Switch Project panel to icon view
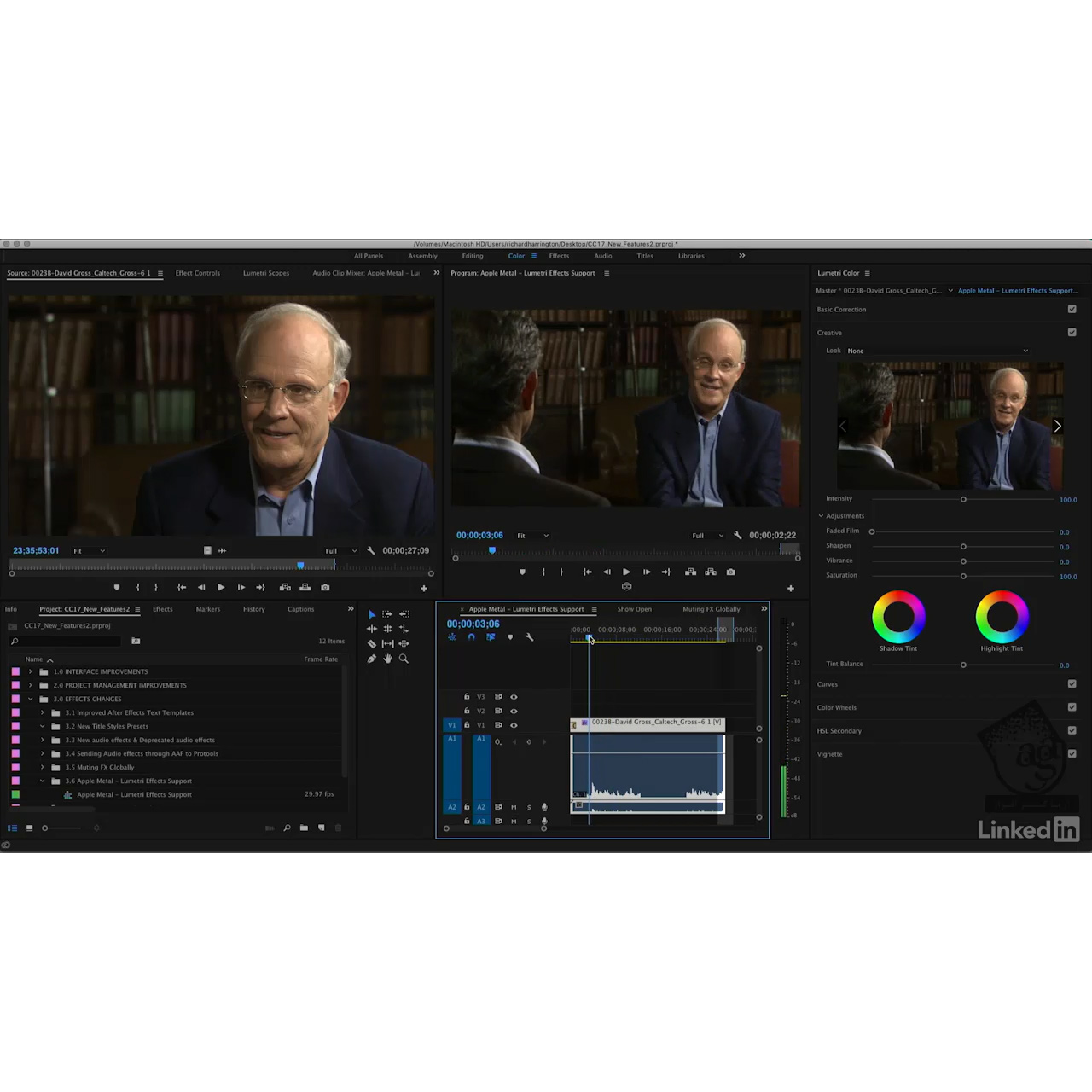The image size is (1092, 1092). click(30, 828)
